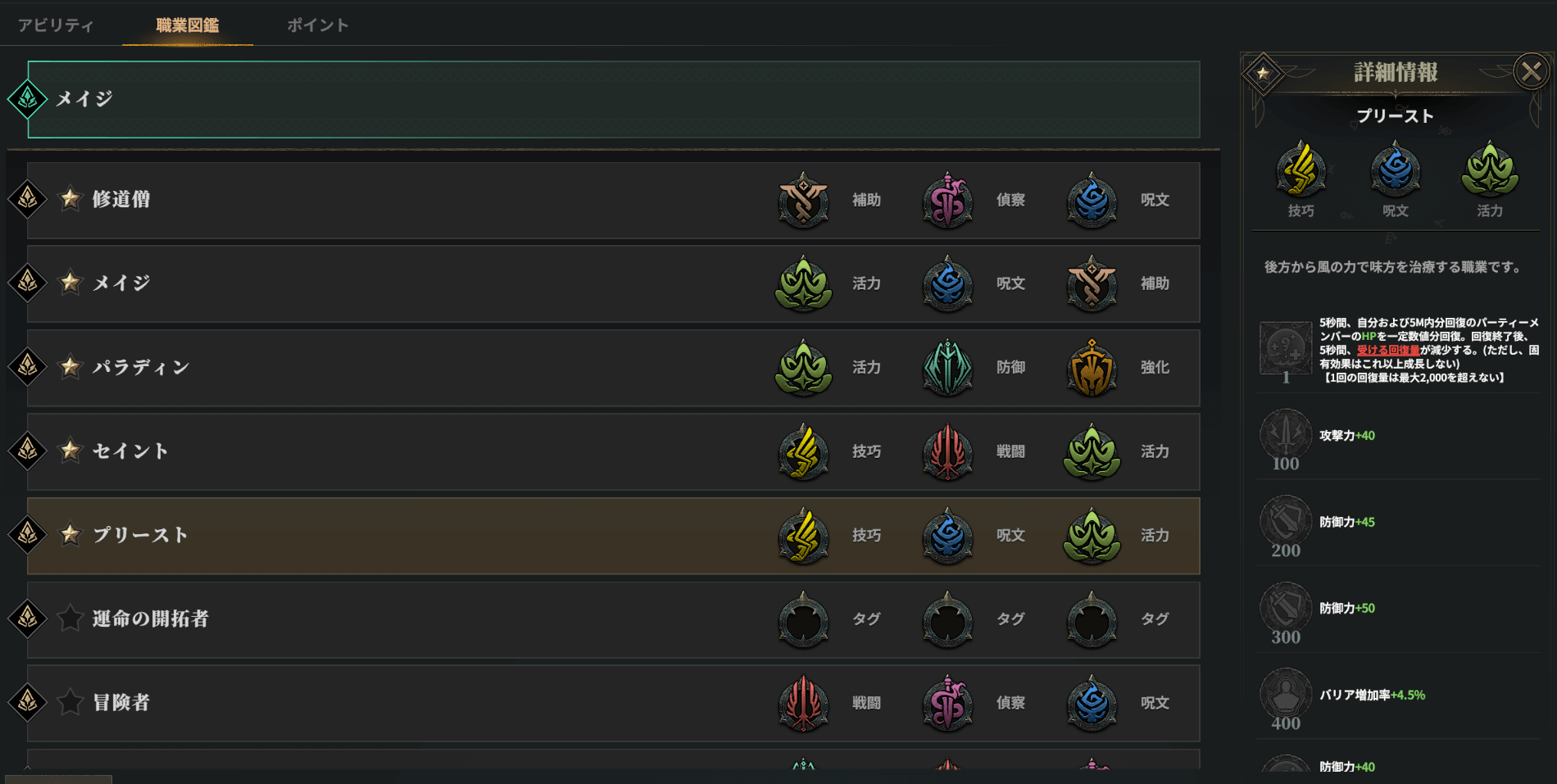Viewport: 1557px width, 784px height.
Task: Close the 詳細情報 panel
Action: [1530, 72]
